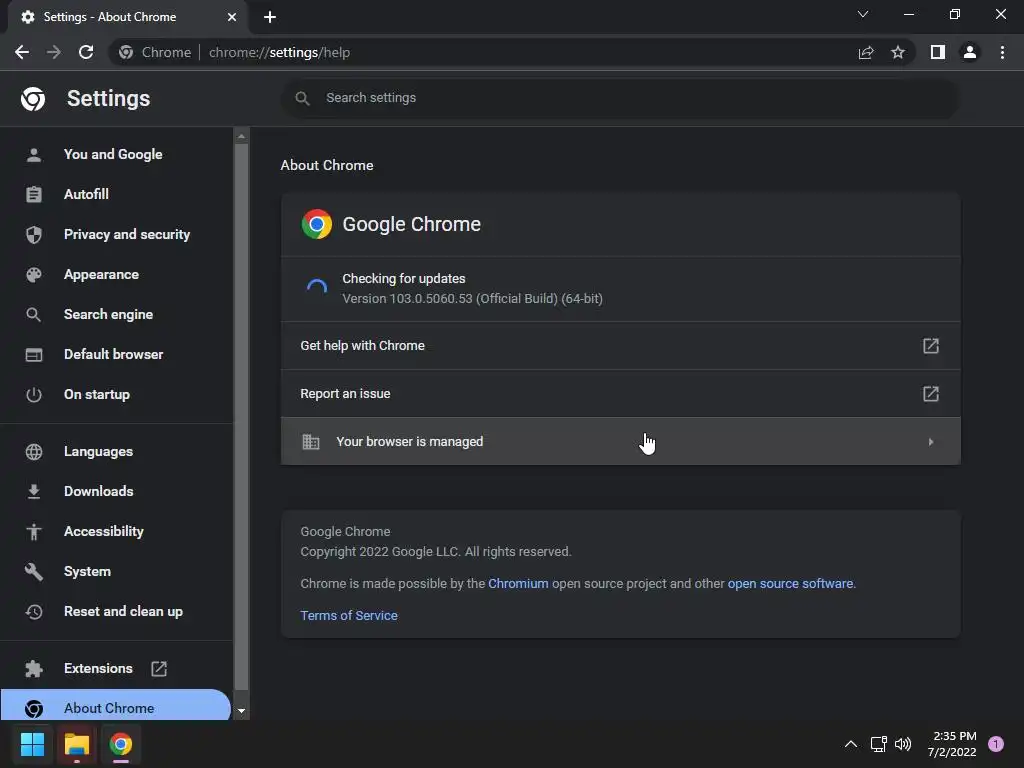Bookmark this page with the star icon

pos(898,52)
